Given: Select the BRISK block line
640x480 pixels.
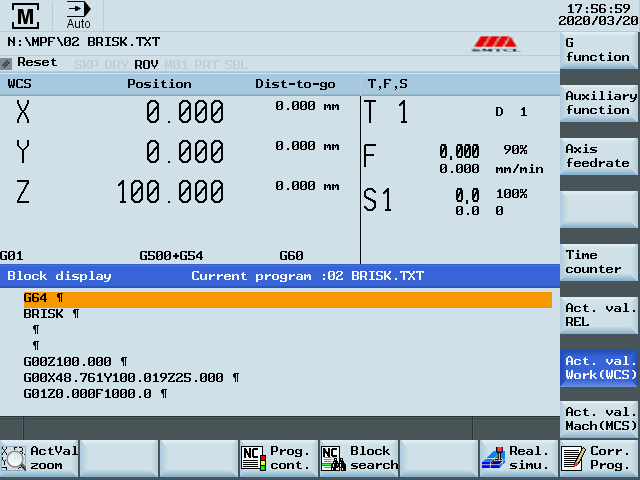Looking at the screenshot, I should pos(51,314).
